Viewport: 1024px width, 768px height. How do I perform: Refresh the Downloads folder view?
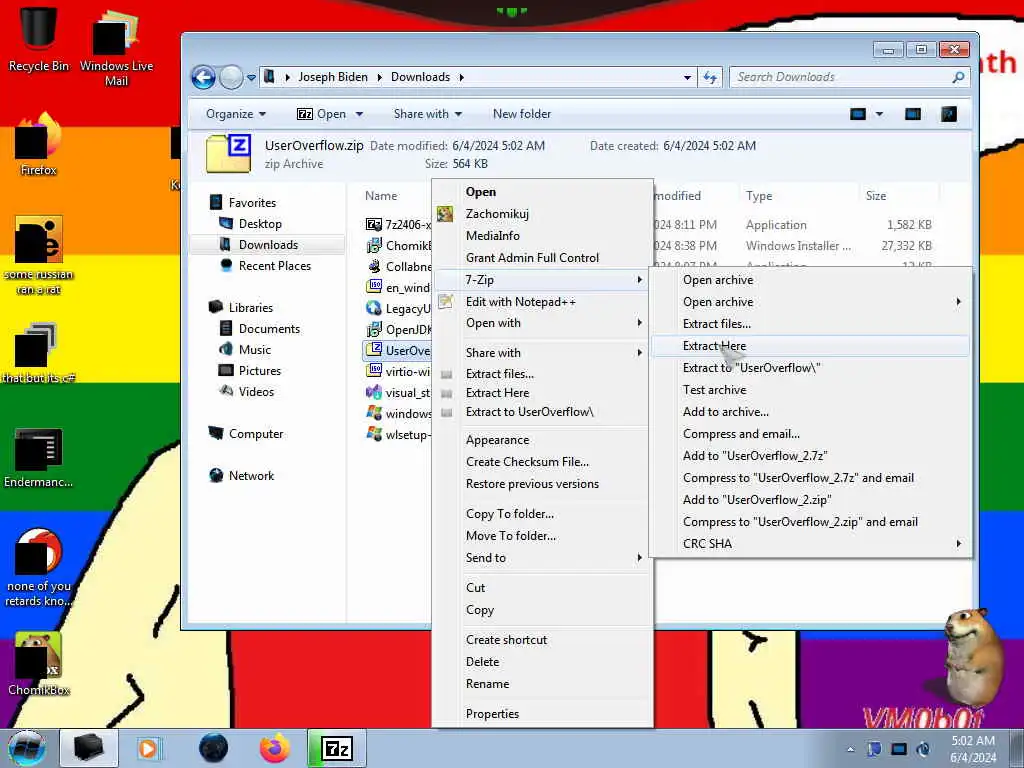click(x=710, y=78)
